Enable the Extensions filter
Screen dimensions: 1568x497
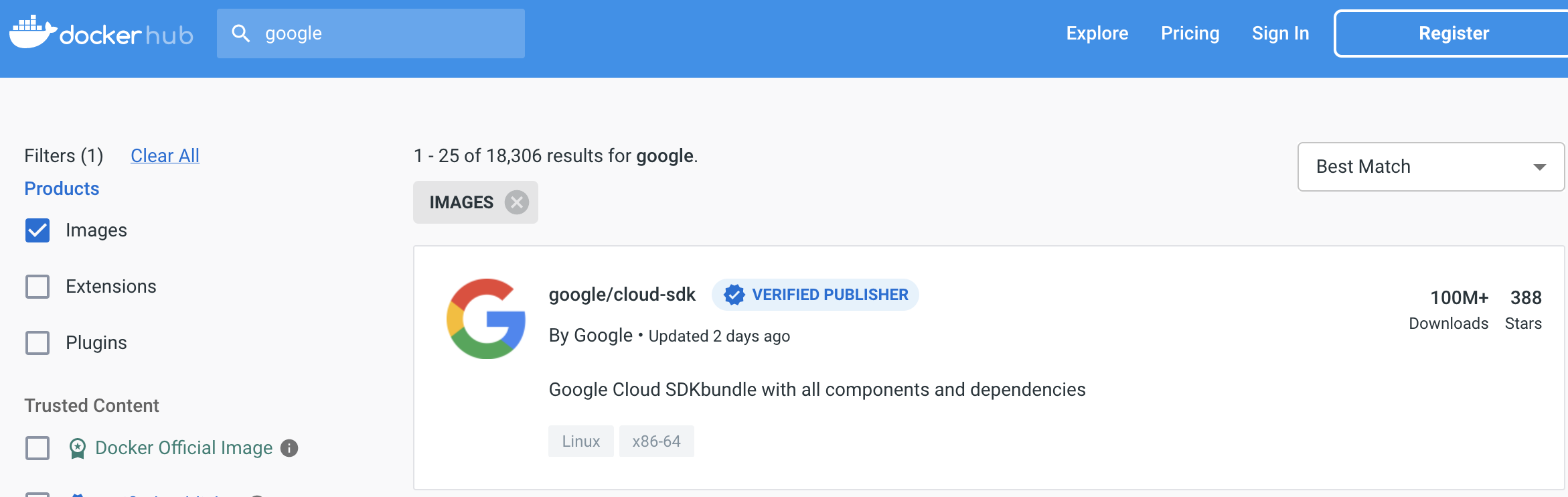(x=37, y=286)
